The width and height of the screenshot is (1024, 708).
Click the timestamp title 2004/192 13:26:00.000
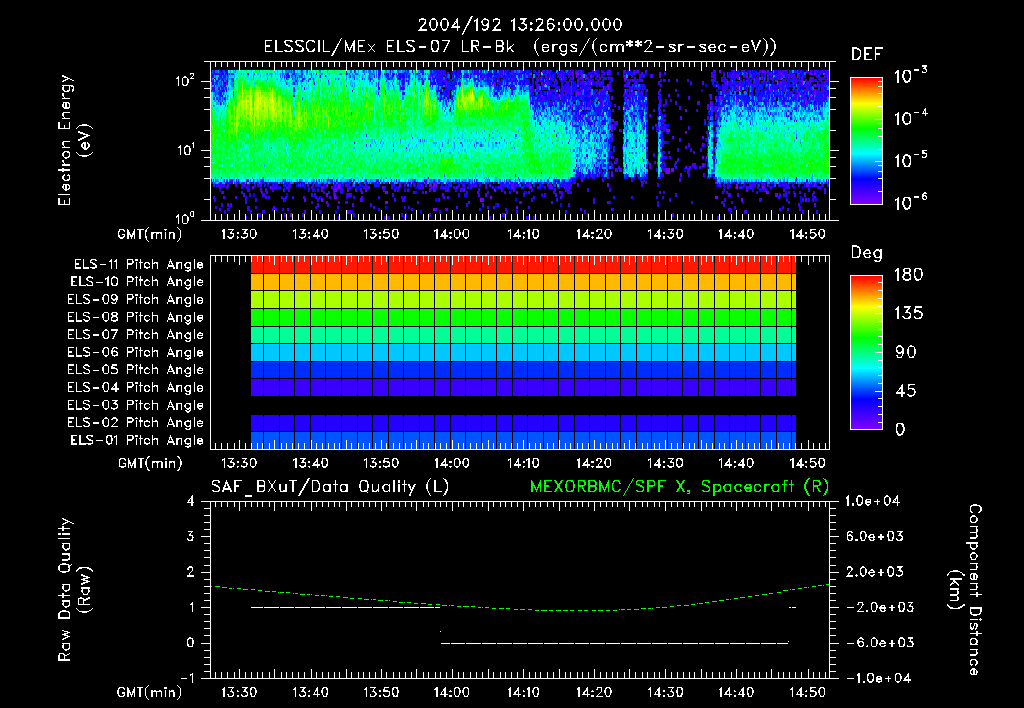(520, 25)
